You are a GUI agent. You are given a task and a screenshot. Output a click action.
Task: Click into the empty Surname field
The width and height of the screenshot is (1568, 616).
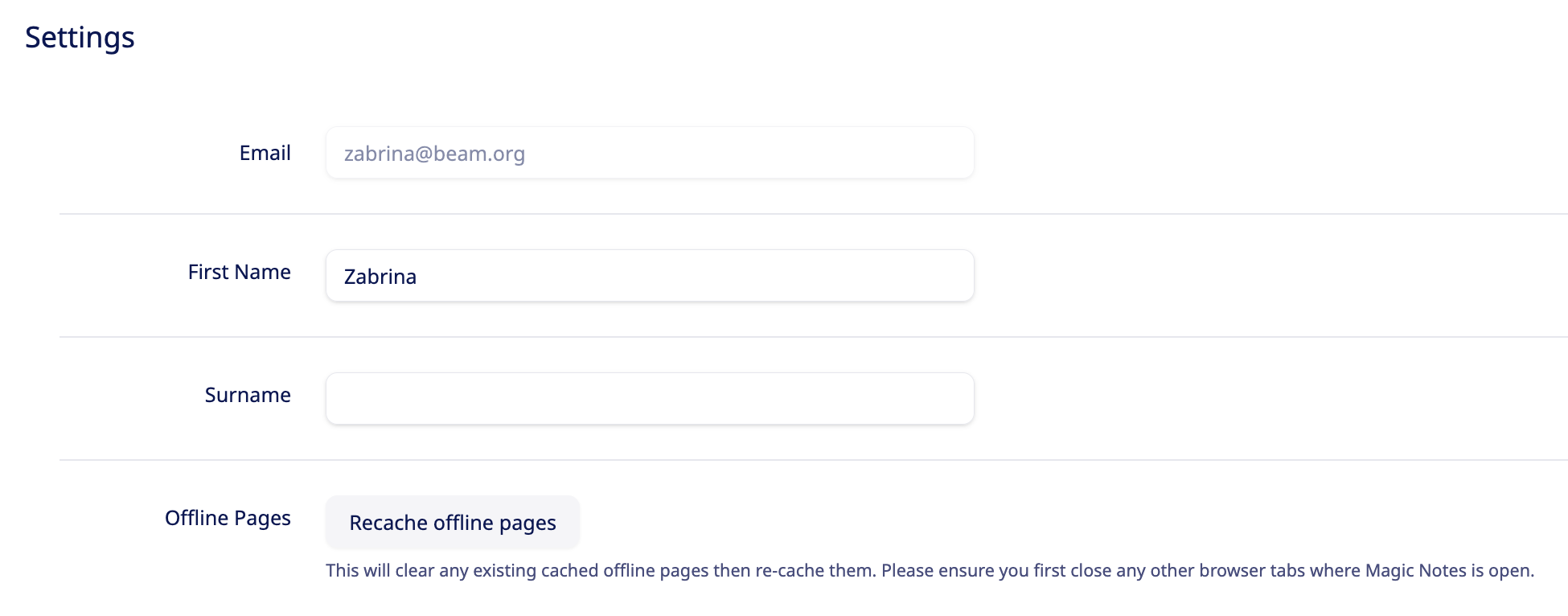pyautogui.click(x=649, y=399)
